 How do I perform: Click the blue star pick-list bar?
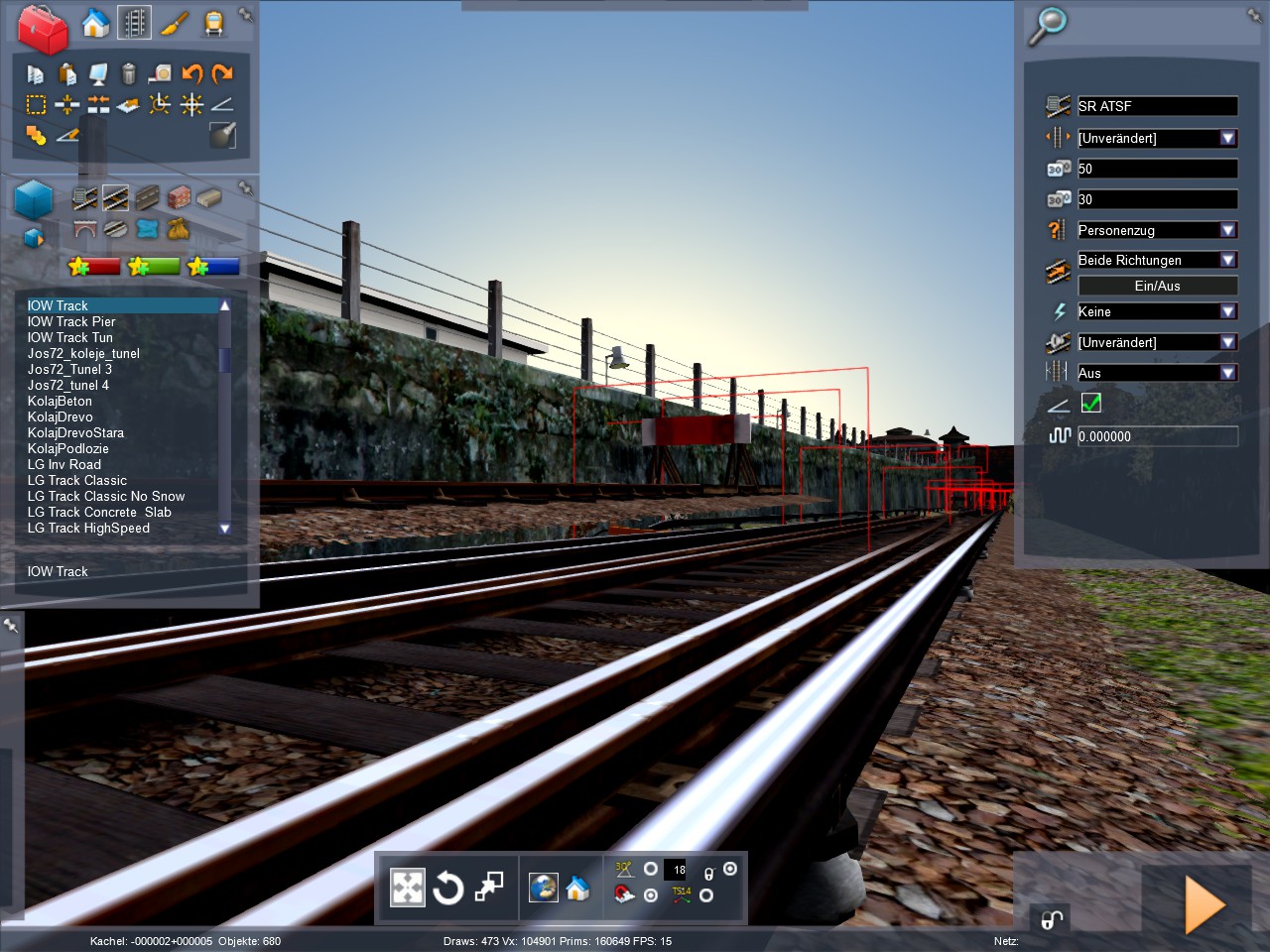[x=213, y=266]
